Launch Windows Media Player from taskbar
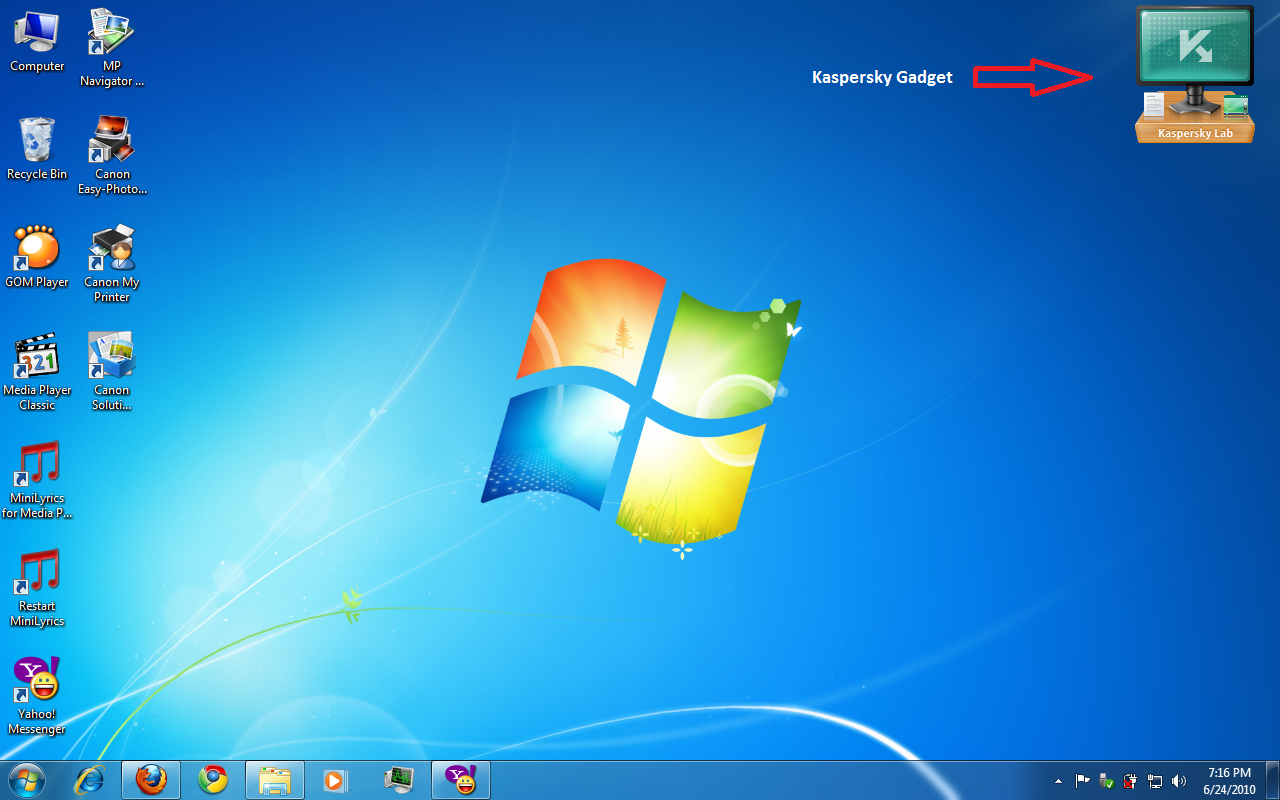The width and height of the screenshot is (1280, 800). click(x=337, y=779)
